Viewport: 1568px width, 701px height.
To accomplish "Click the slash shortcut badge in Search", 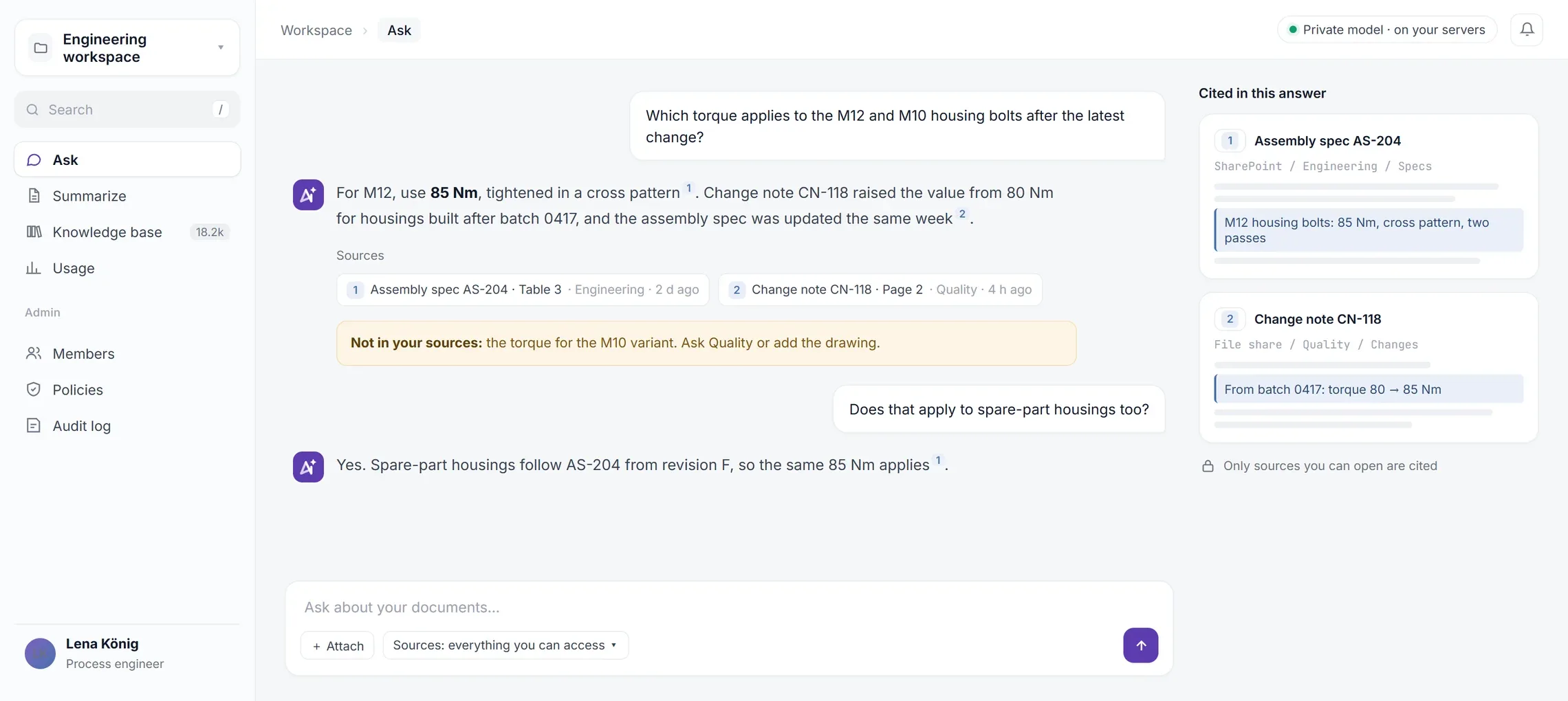I will click(x=220, y=109).
